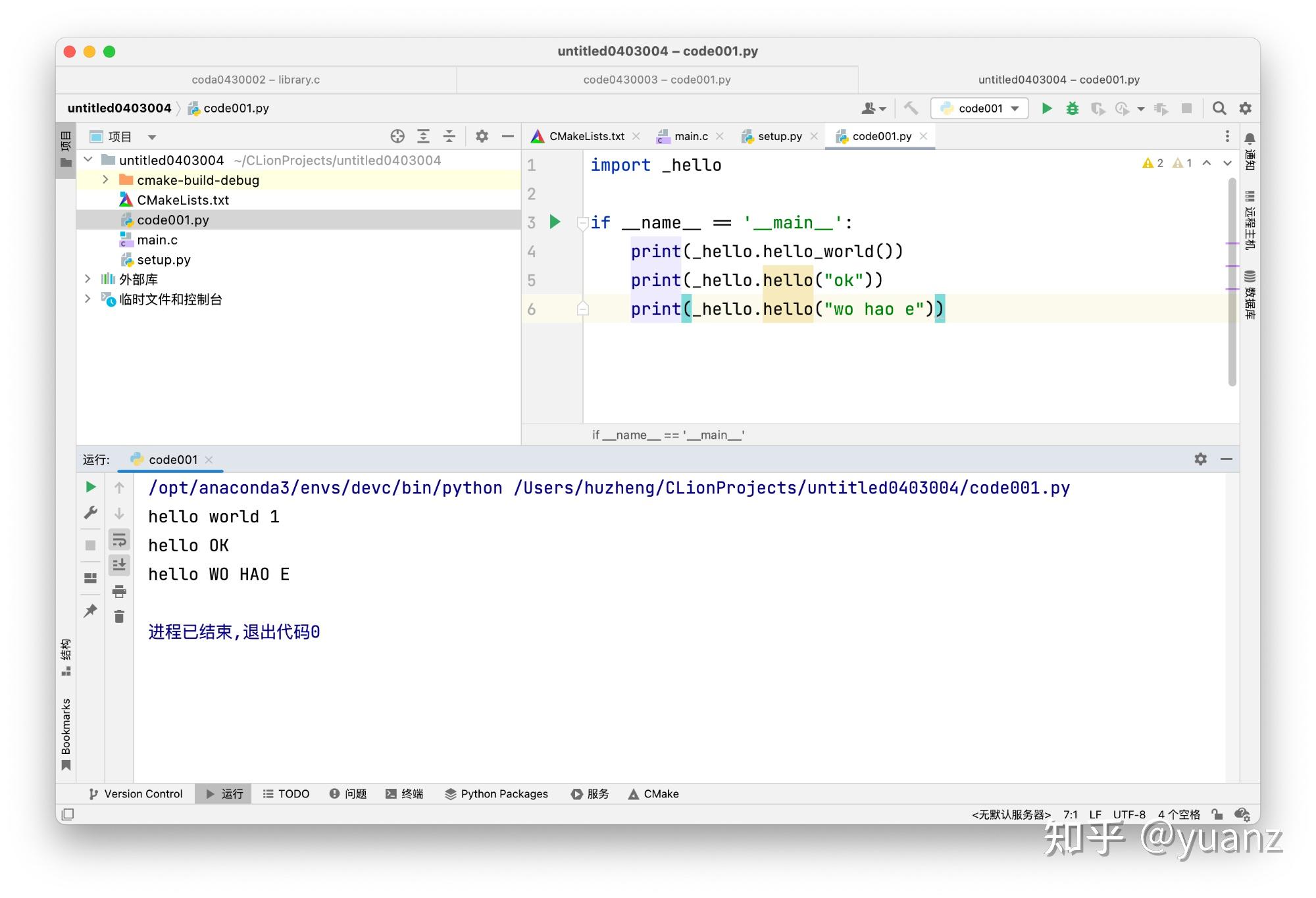The height and width of the screenshot is (898, 1316).
Task: Open Run panel settings gear
Action: (x=1200, y=459)
